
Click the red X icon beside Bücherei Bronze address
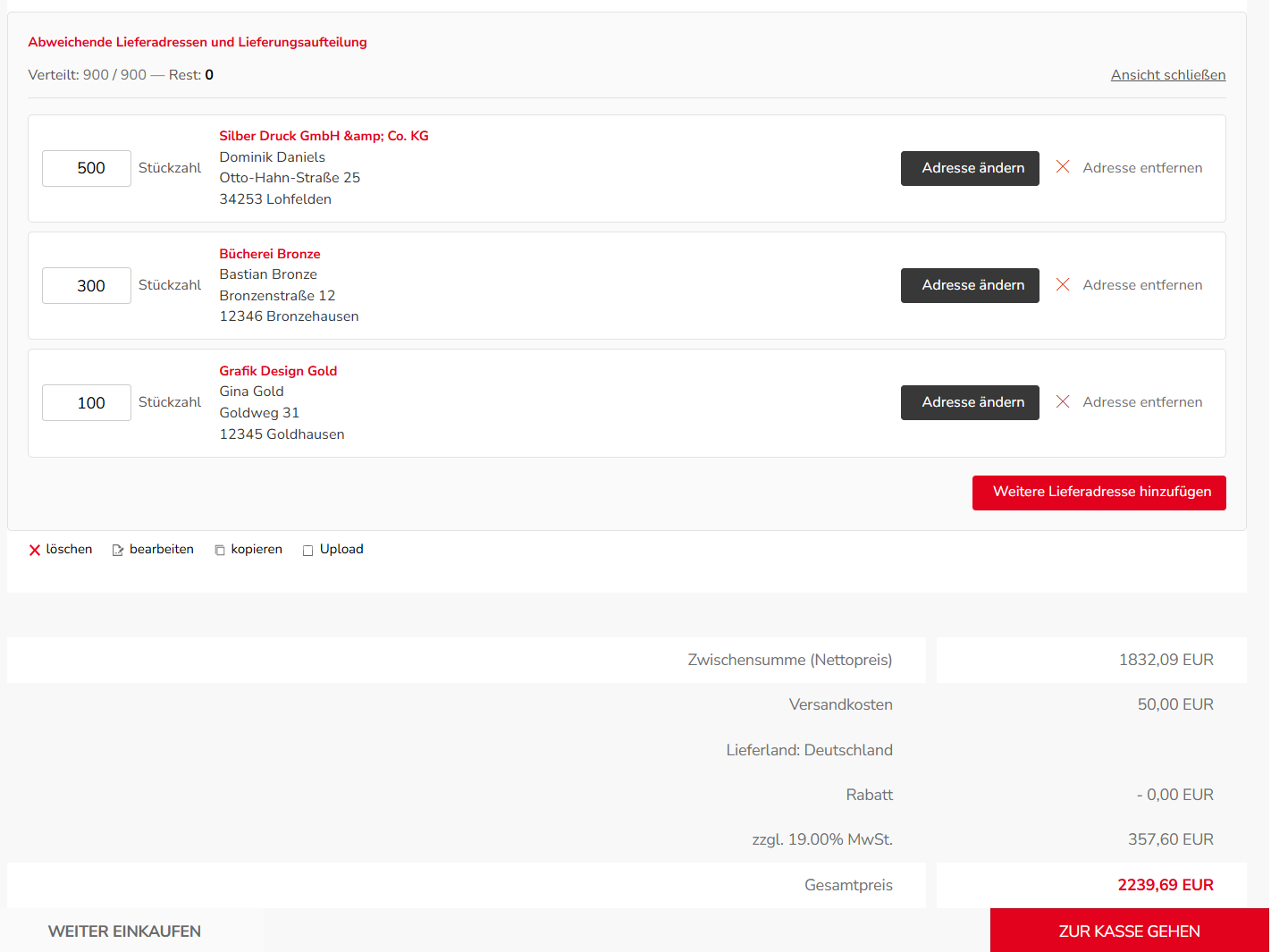click(x=1063, y=284)
